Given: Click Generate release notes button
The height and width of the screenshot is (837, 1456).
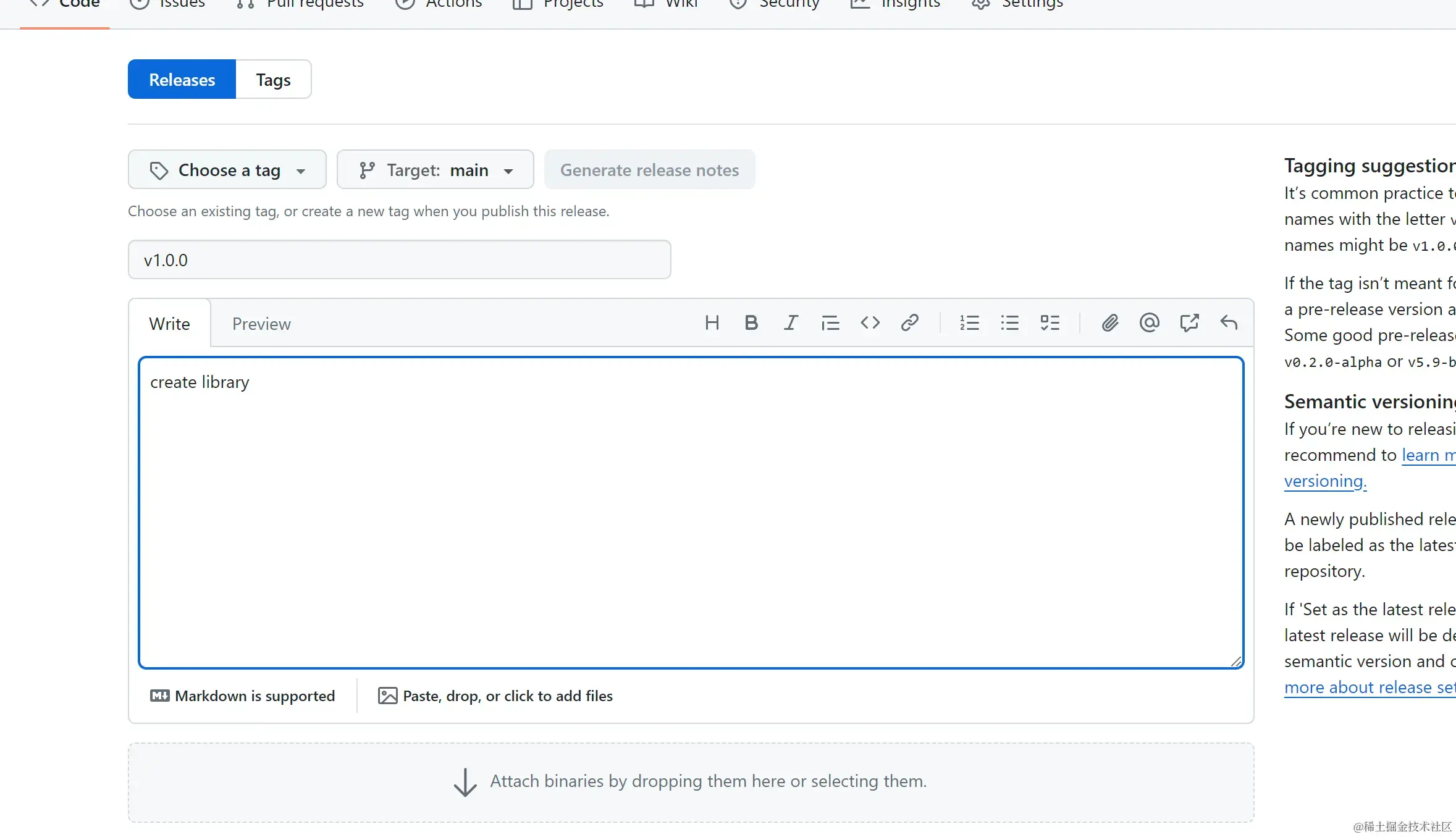Looking at the screenshot, I should tap(649, 170).
